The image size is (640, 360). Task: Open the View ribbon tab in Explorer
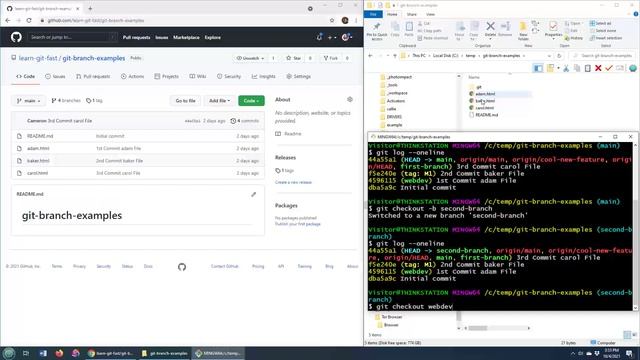click(x=430, y=14)
